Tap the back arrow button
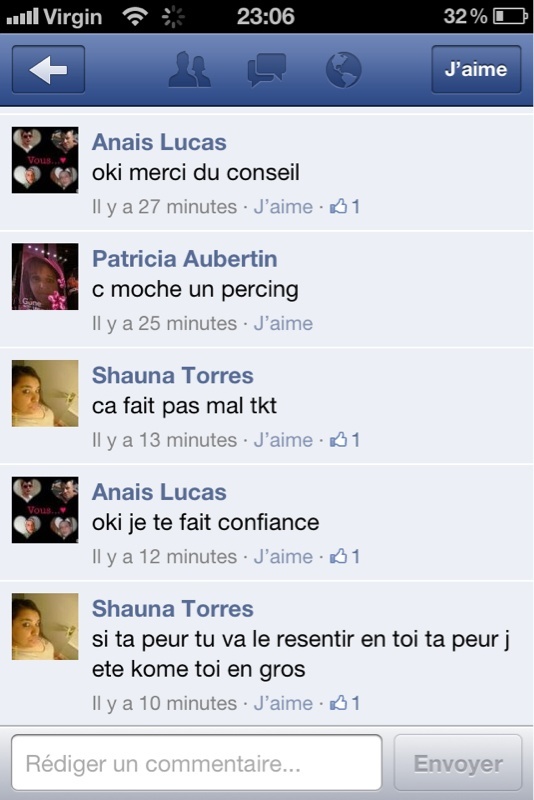This screenshot has width=534, height=800. (x=48, y=69)
